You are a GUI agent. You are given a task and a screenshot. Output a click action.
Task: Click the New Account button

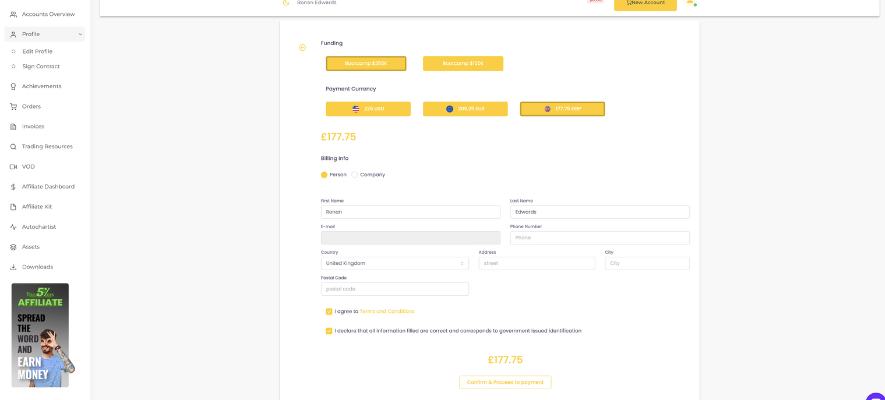coord(645,3)
